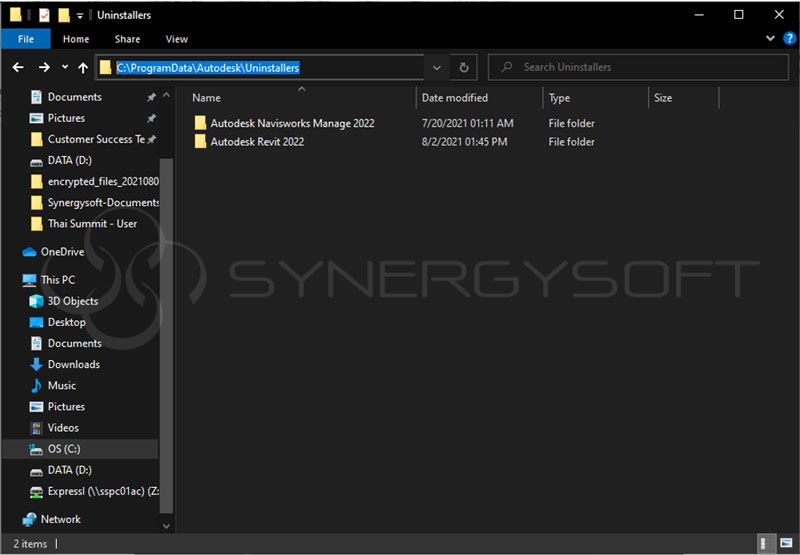
Task: Sort by the Date modified column
Action: pos(455,98)
